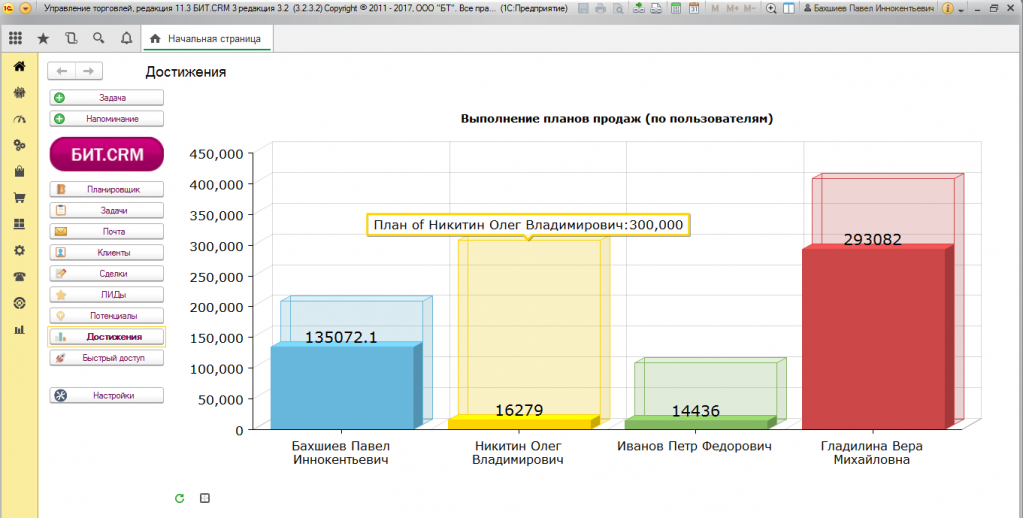Toggle the split window panels icon

(x=789, y=8)
